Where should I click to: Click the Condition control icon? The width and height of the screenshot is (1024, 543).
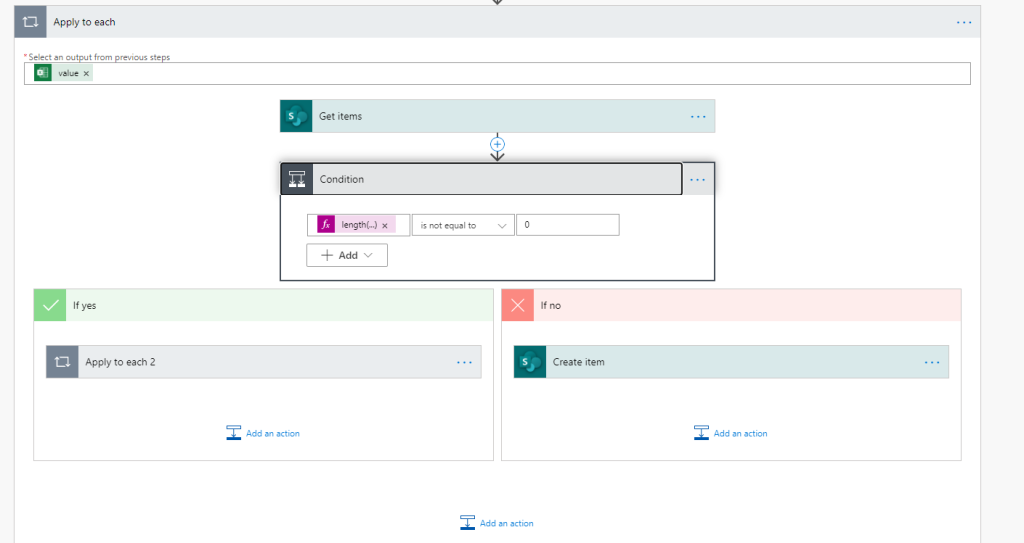pyautogui.click(x=297, y=179)
